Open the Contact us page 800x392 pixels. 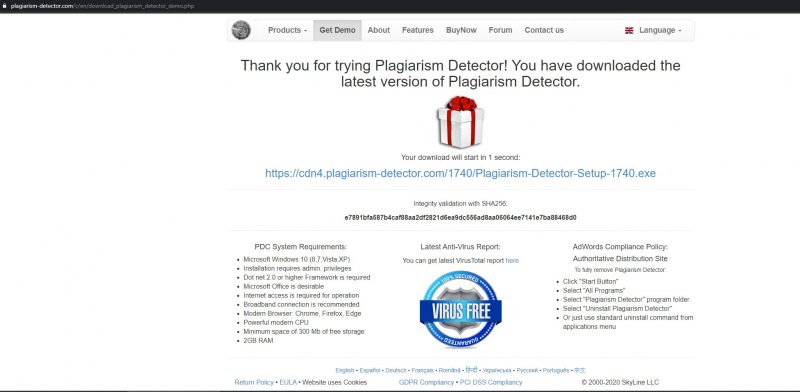[544, 30]
